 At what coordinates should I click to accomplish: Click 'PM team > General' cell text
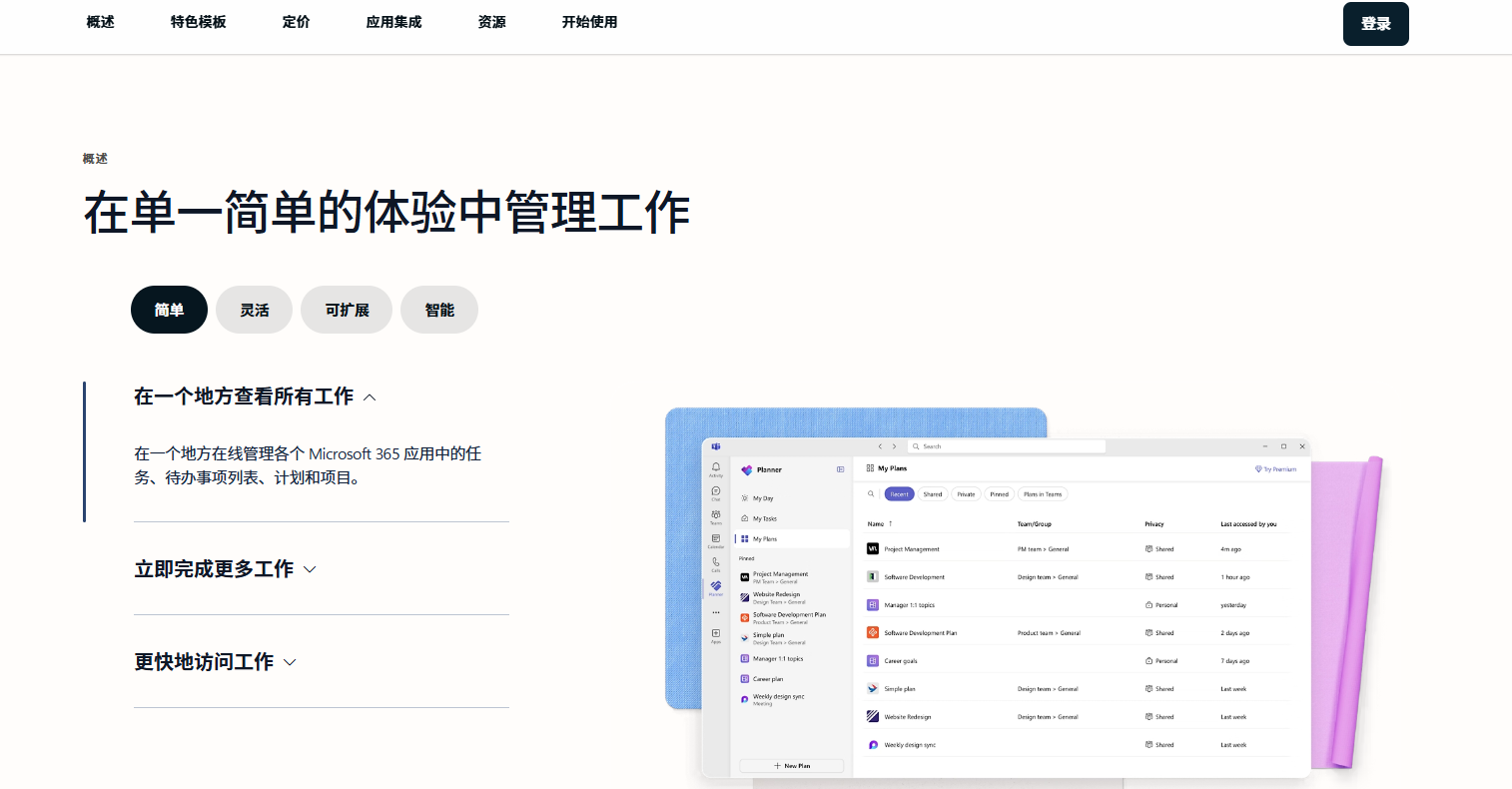point(1043,549)
